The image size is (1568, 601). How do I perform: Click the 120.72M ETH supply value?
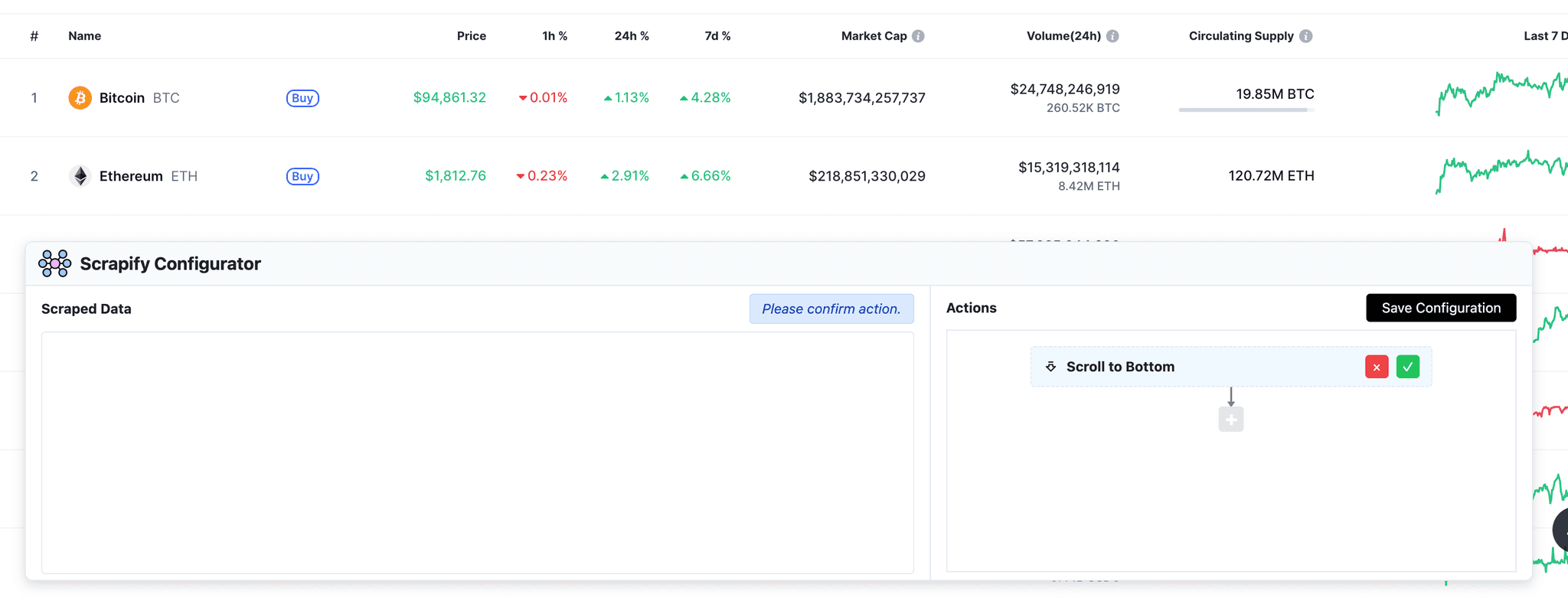click(x=1272, y=176)
